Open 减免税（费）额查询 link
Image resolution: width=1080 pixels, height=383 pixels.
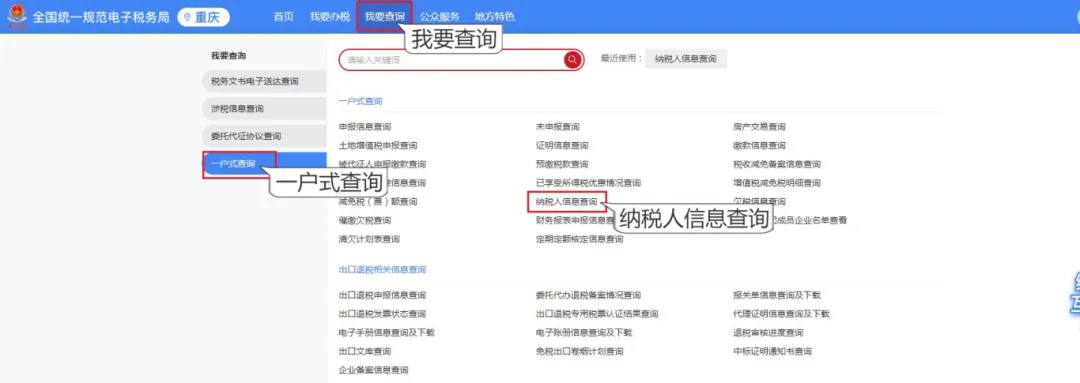click(x=377, y=202)
